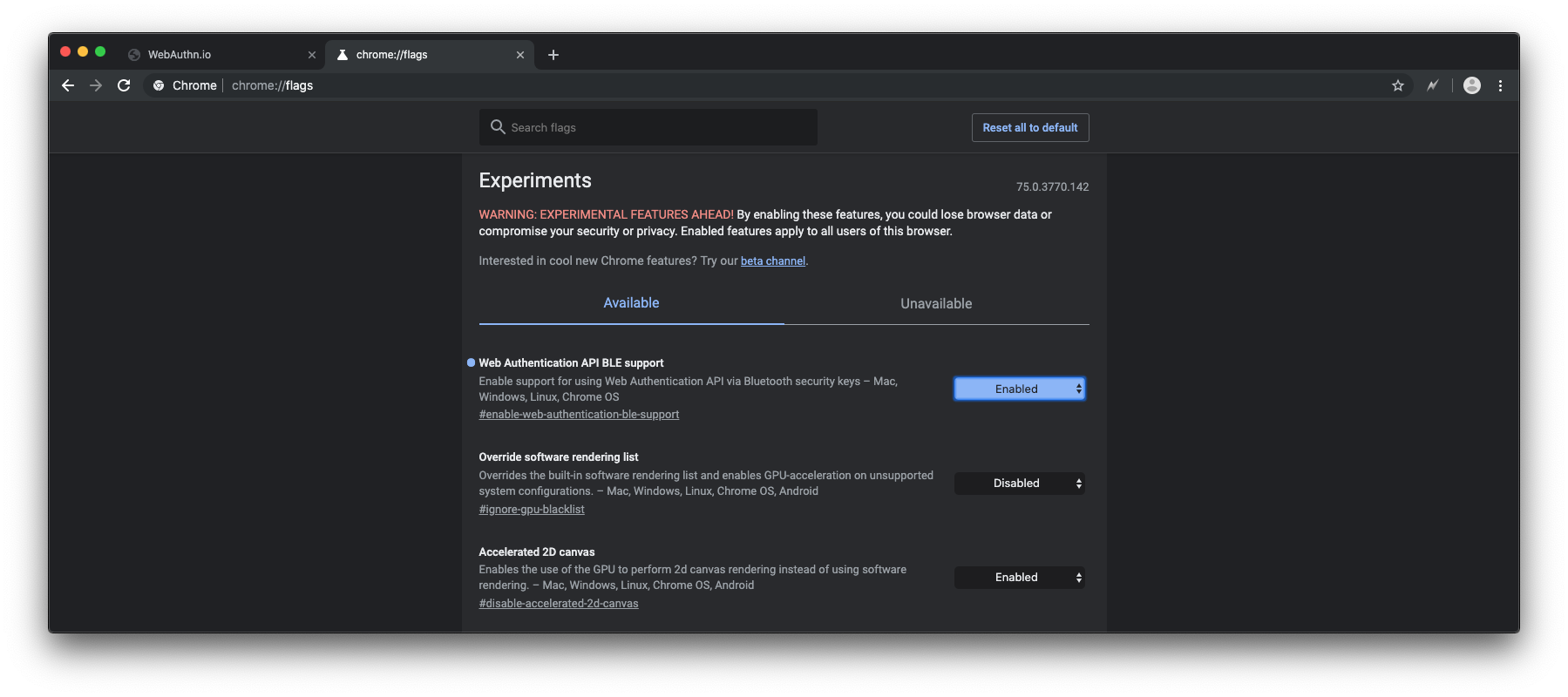1568x697 pixels.
Task: Focus the Search flags input field
Action: tap(658, 127)
